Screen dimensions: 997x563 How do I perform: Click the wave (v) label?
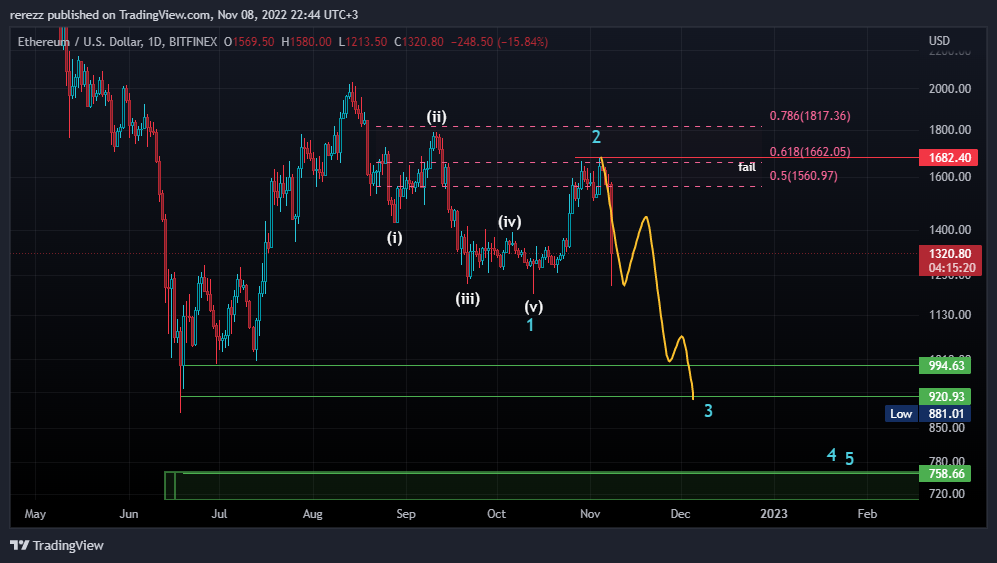pos(533,307)
